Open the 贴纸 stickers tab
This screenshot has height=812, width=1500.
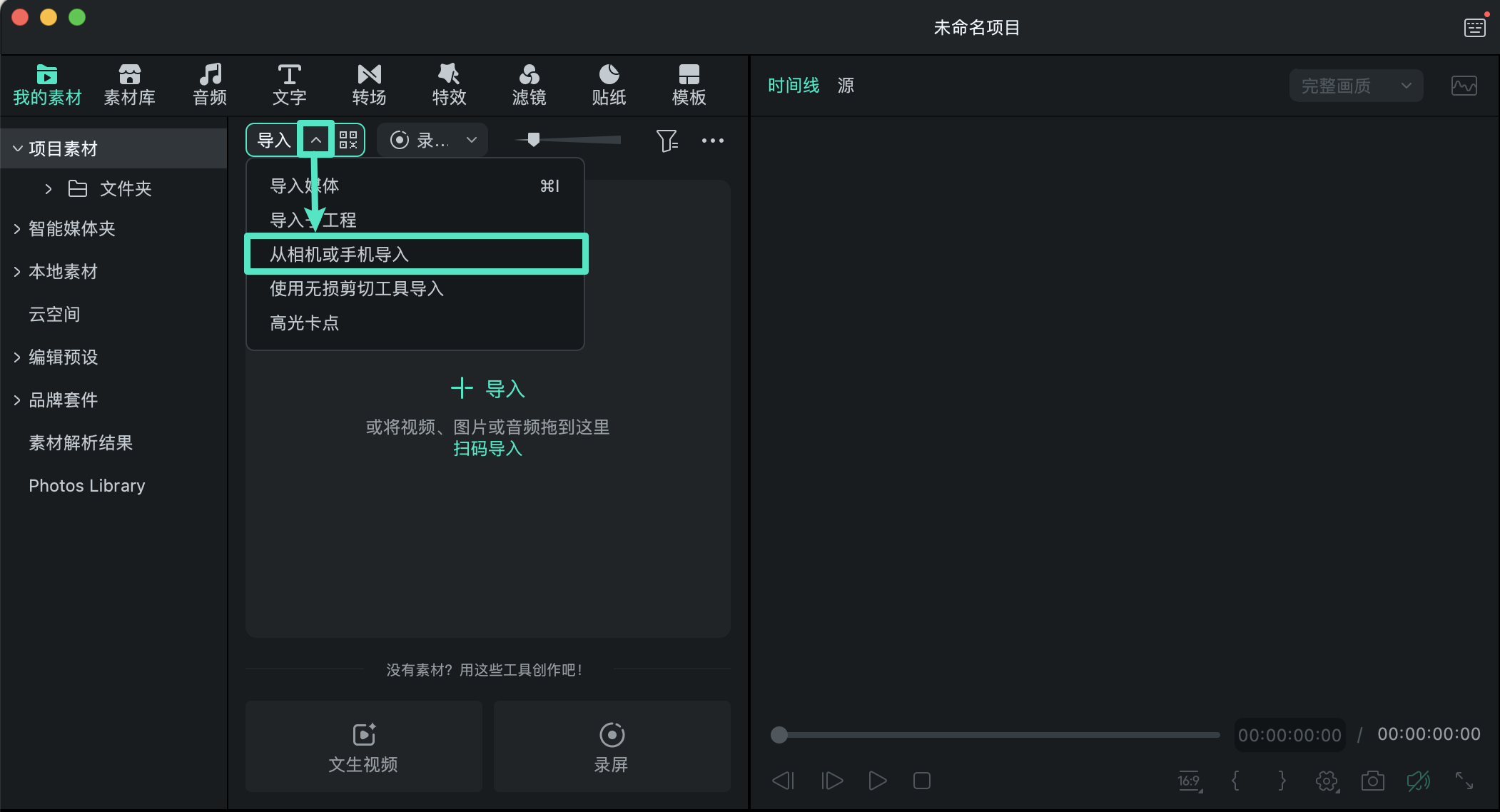pyautogui.click(x=609, y=85)
